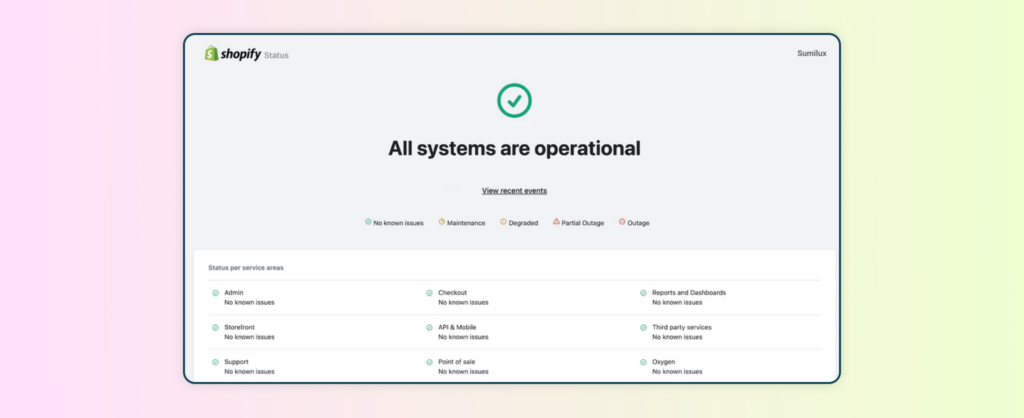The width and height of the screenshot is (1024, 418).
Task: Click the large green checkmark icon
Action: click(x=514, y=100)
